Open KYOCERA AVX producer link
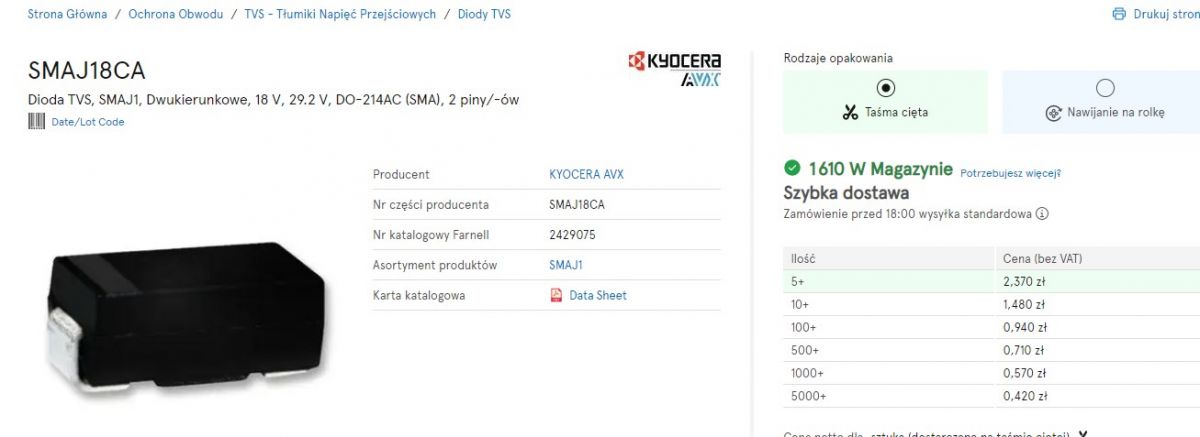 pyautogui.click(x=586, y=174)
